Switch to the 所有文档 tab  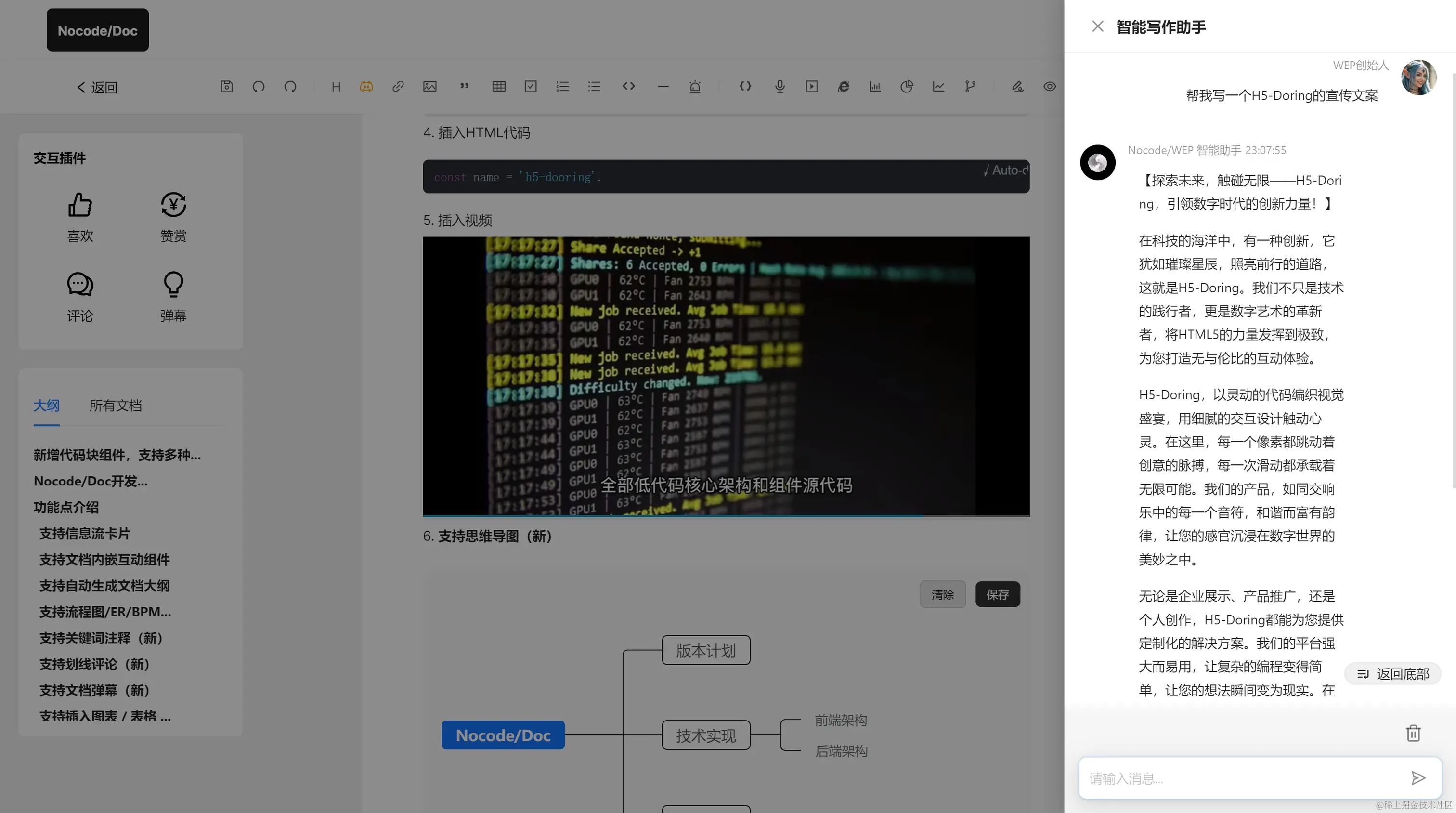click(x=115, y=406)
